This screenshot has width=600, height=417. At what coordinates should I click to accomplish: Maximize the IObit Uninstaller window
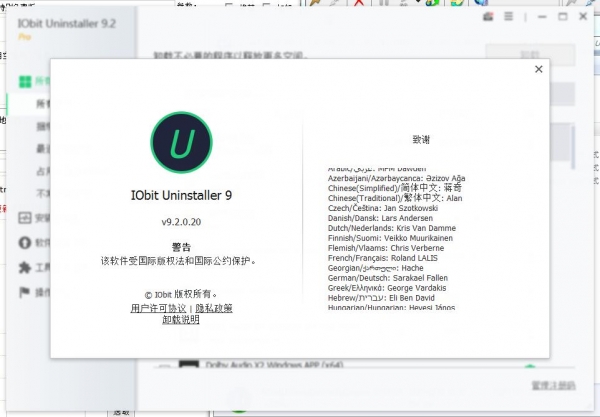pos(562,16)
